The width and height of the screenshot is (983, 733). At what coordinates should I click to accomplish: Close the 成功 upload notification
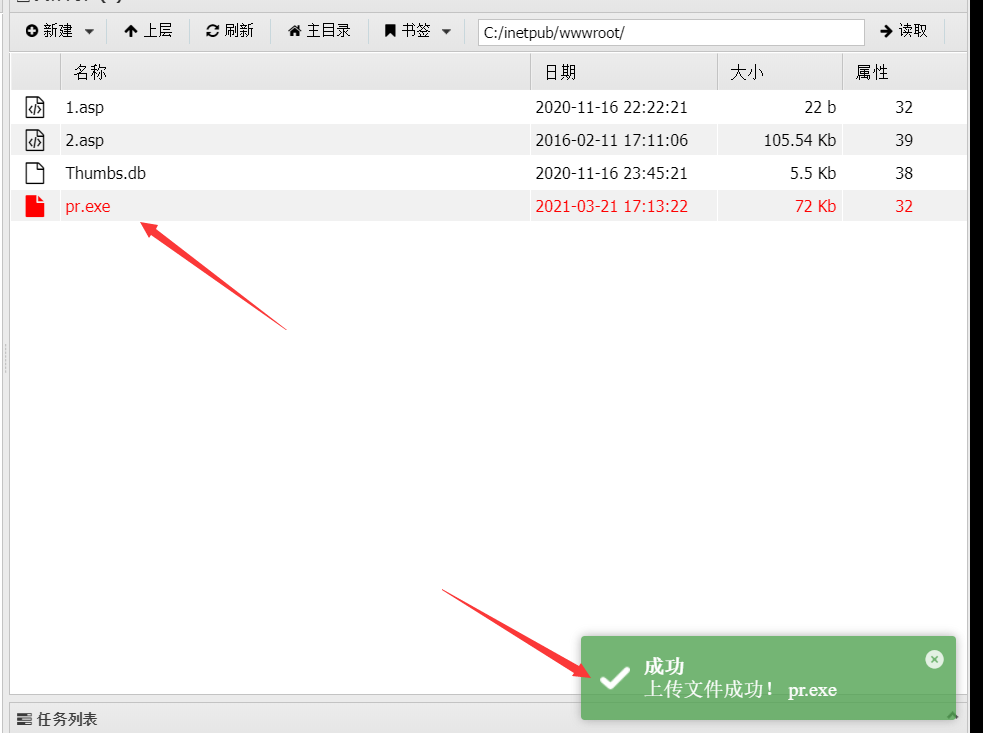pyautogui.click(x=934, y=659)
